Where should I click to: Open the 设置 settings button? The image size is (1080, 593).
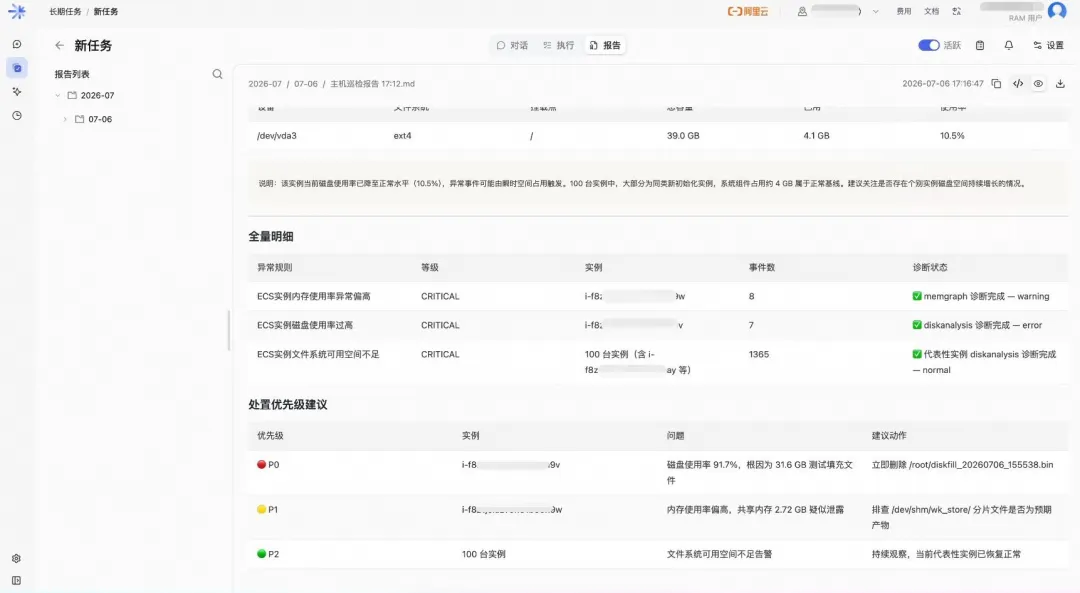coord(1048,45)
